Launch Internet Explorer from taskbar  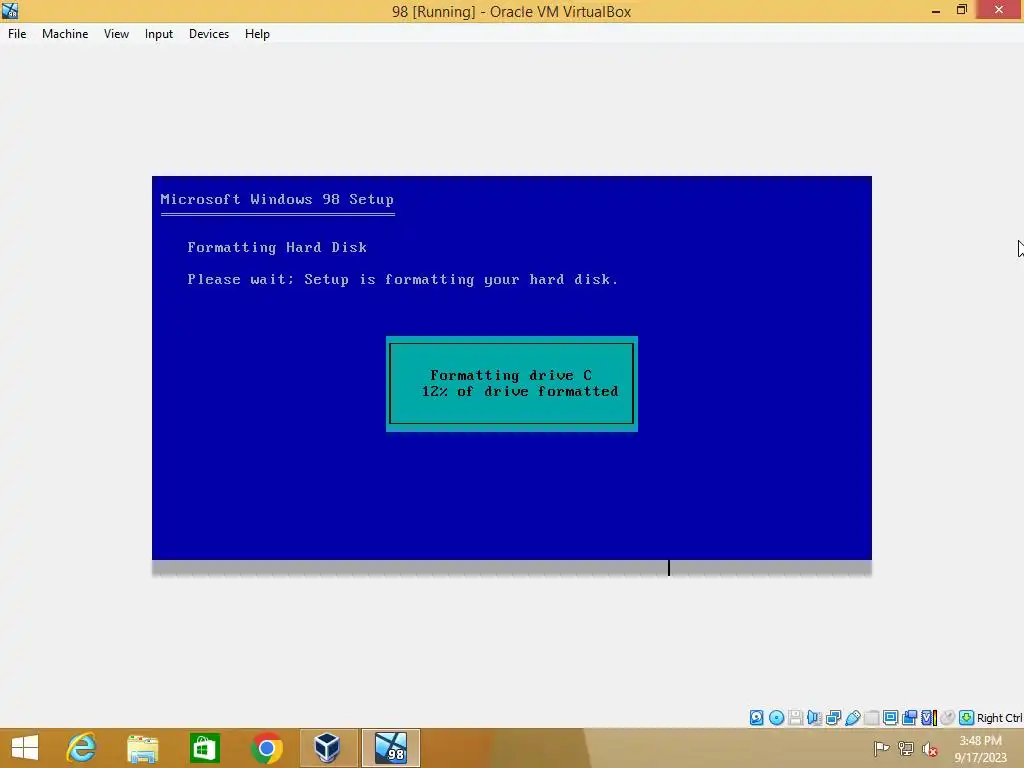coord(81,748)
